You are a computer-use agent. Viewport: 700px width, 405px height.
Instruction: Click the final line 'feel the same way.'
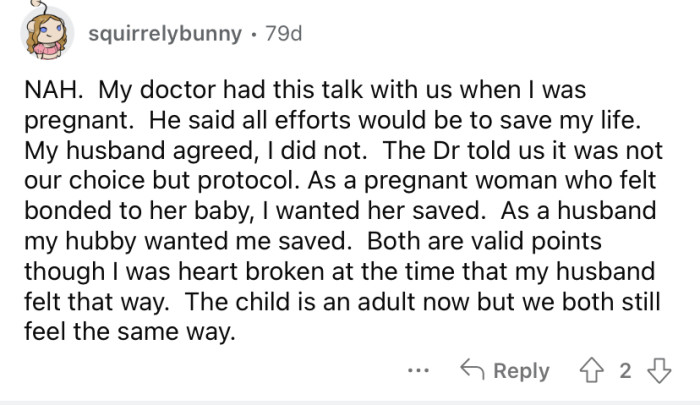click(x=130, y=329)
